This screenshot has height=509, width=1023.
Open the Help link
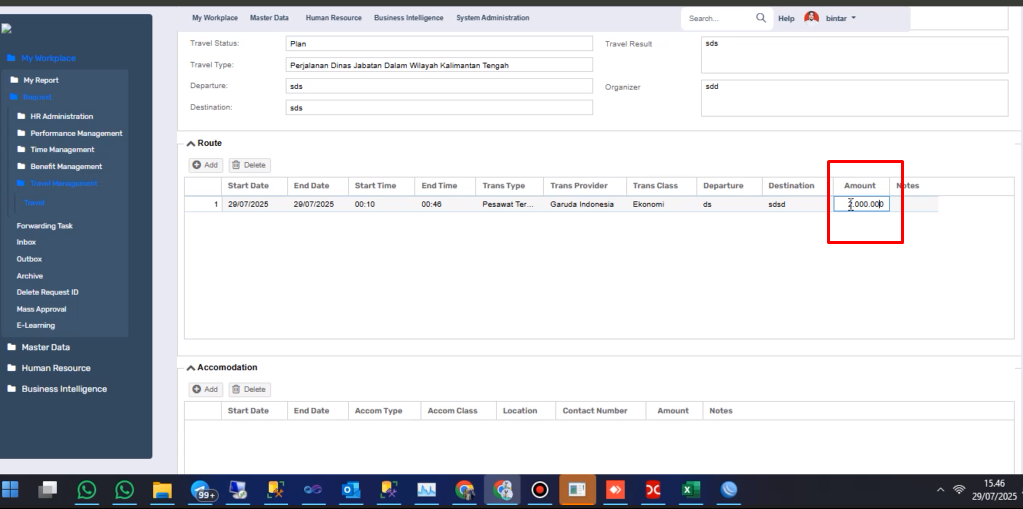786,18
